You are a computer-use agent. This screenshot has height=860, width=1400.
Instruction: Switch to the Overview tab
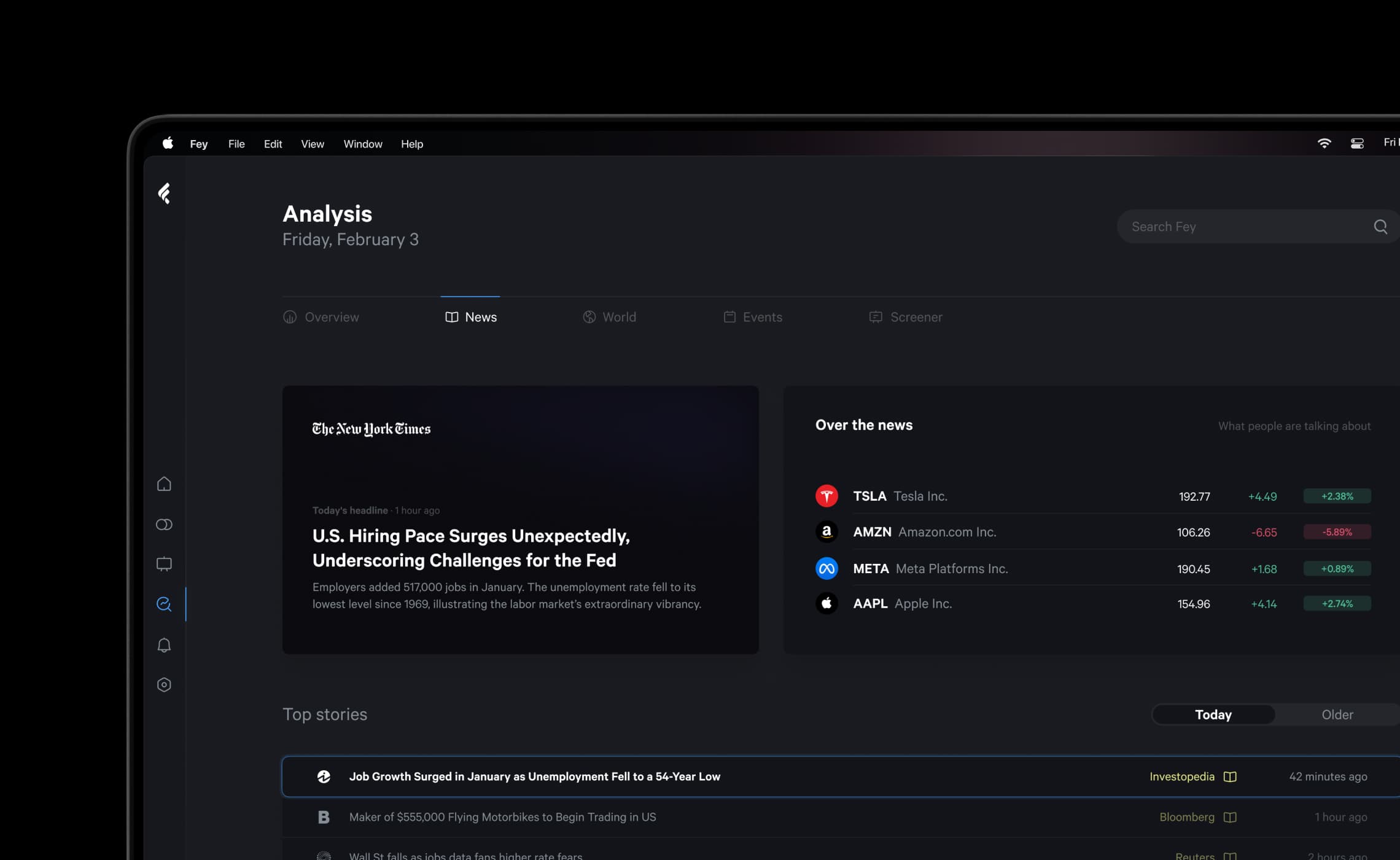coord(321,317)
